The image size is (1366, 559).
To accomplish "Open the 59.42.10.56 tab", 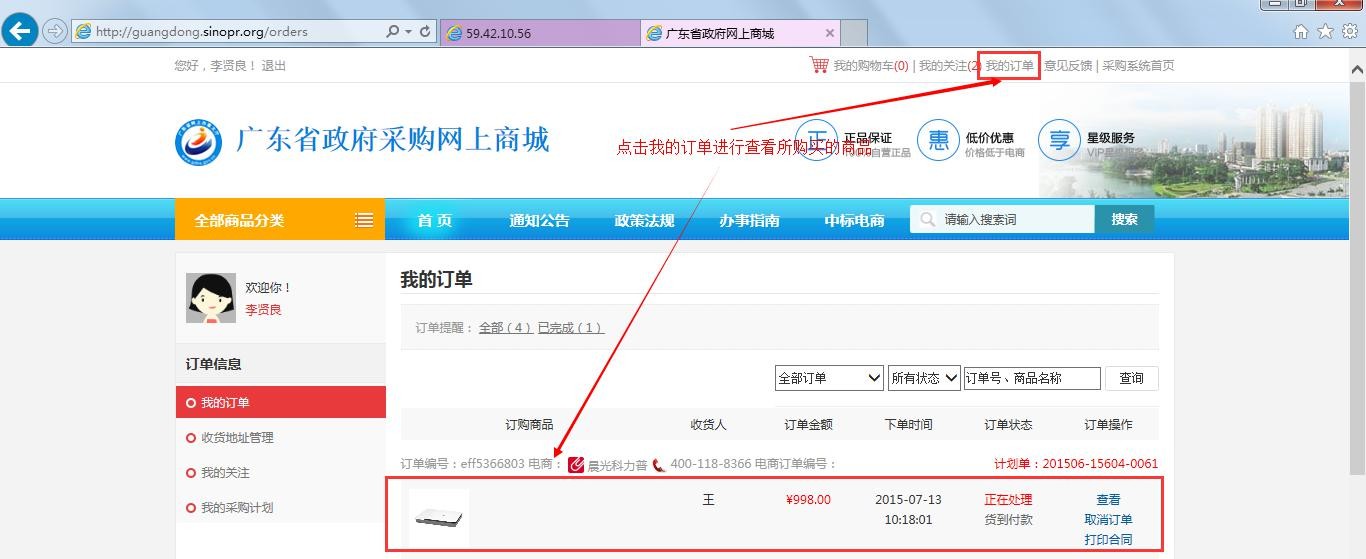I will click(x=539, y=33).
